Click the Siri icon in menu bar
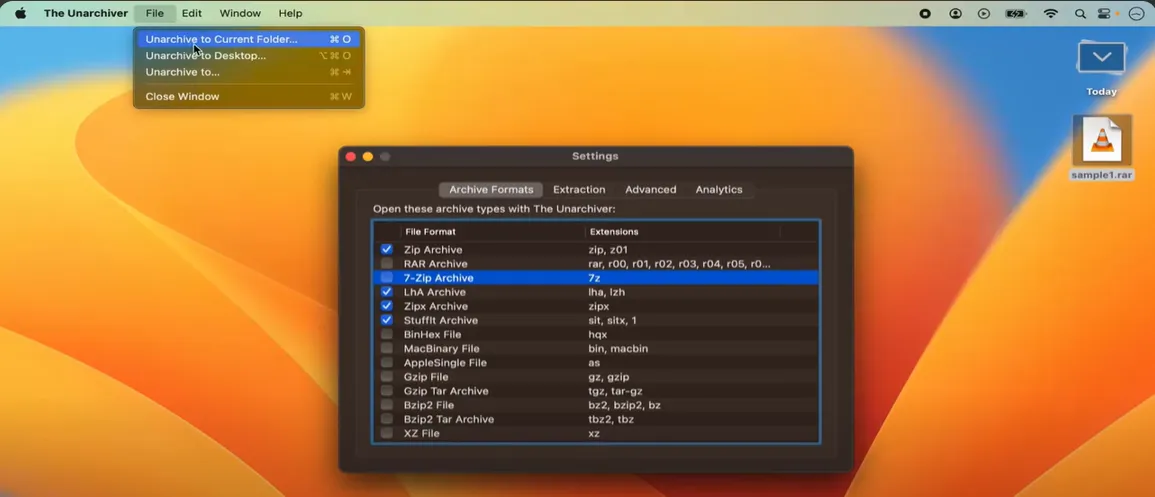The image size is (1155, 497). point(1135,13)
